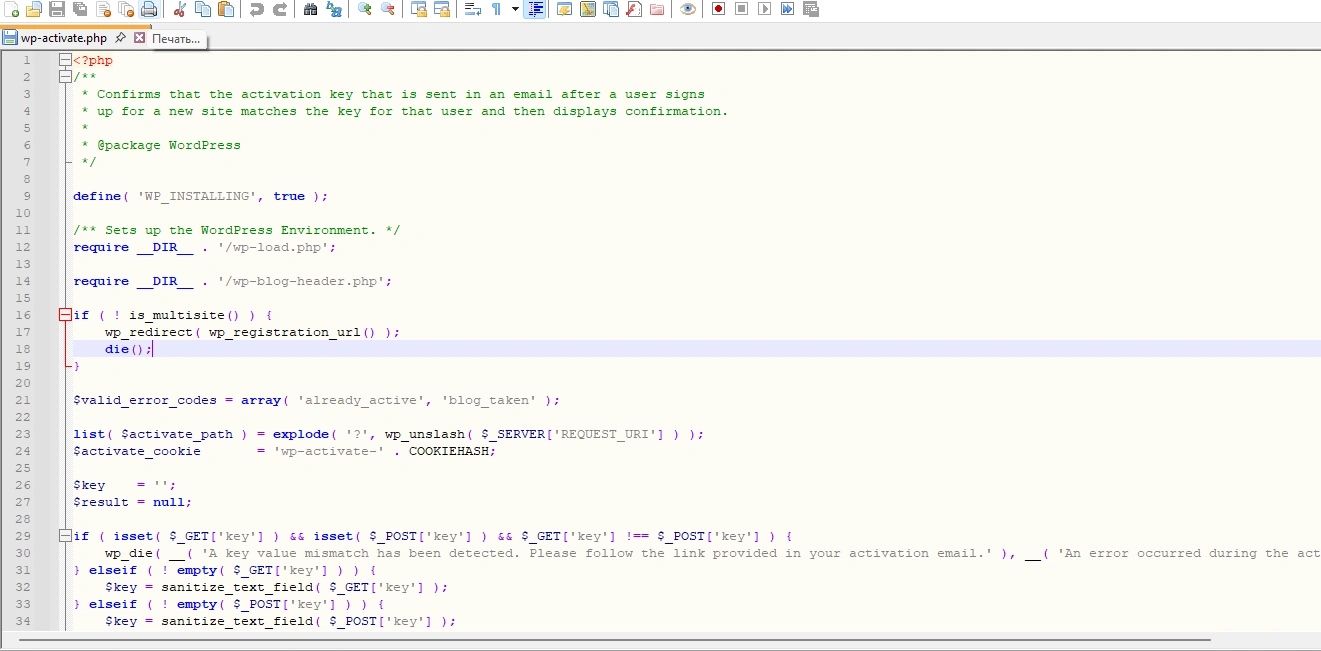Pin the wp-activate.php tab
The width and height of the screenshot is (1321, 651).
click(x=120, y=38)
